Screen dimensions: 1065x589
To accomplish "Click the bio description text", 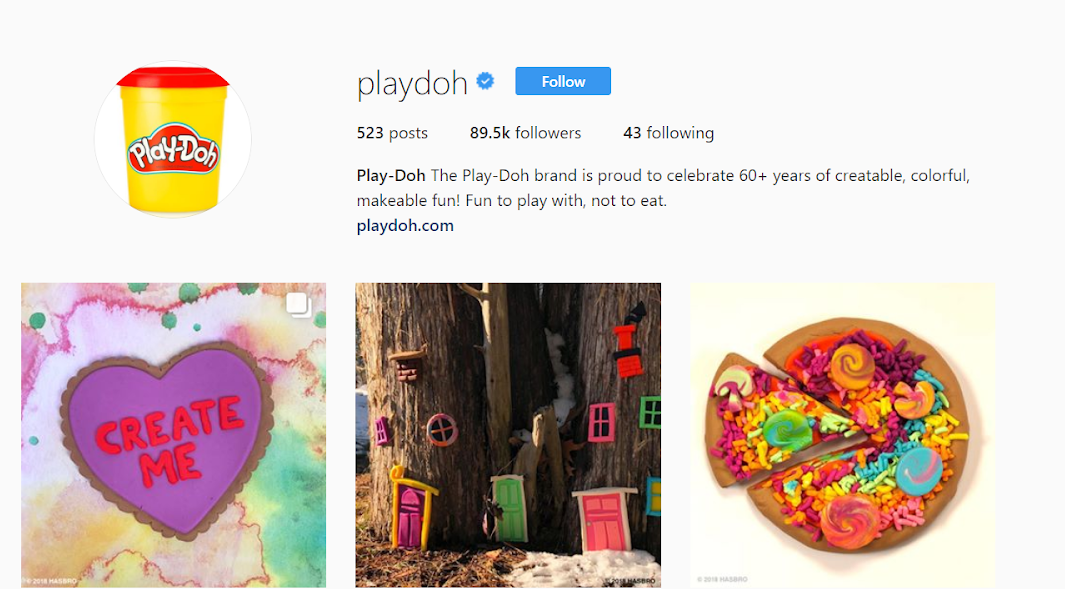I will [x=663, y=188].
